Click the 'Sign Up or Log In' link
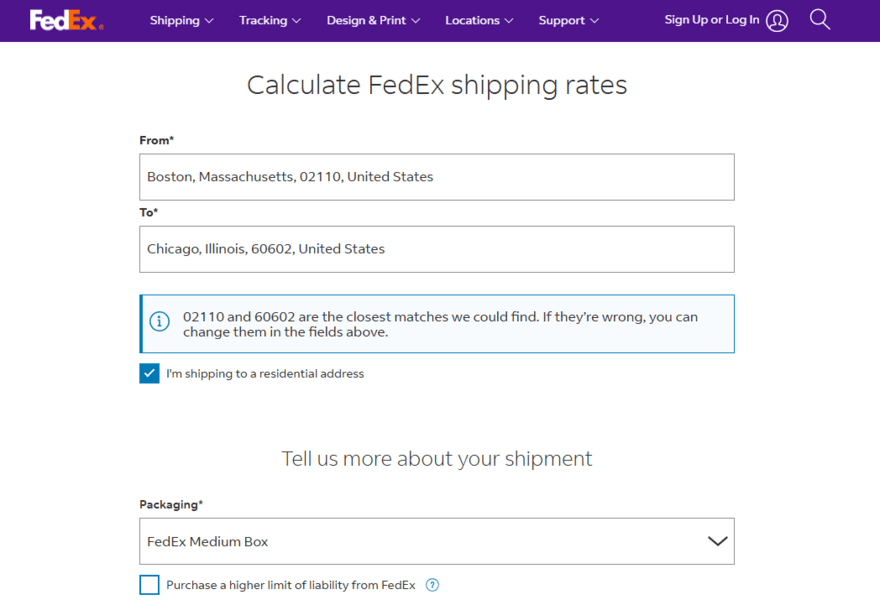The height and width of the screenshot is (605, 880). (x=712, y=20)
